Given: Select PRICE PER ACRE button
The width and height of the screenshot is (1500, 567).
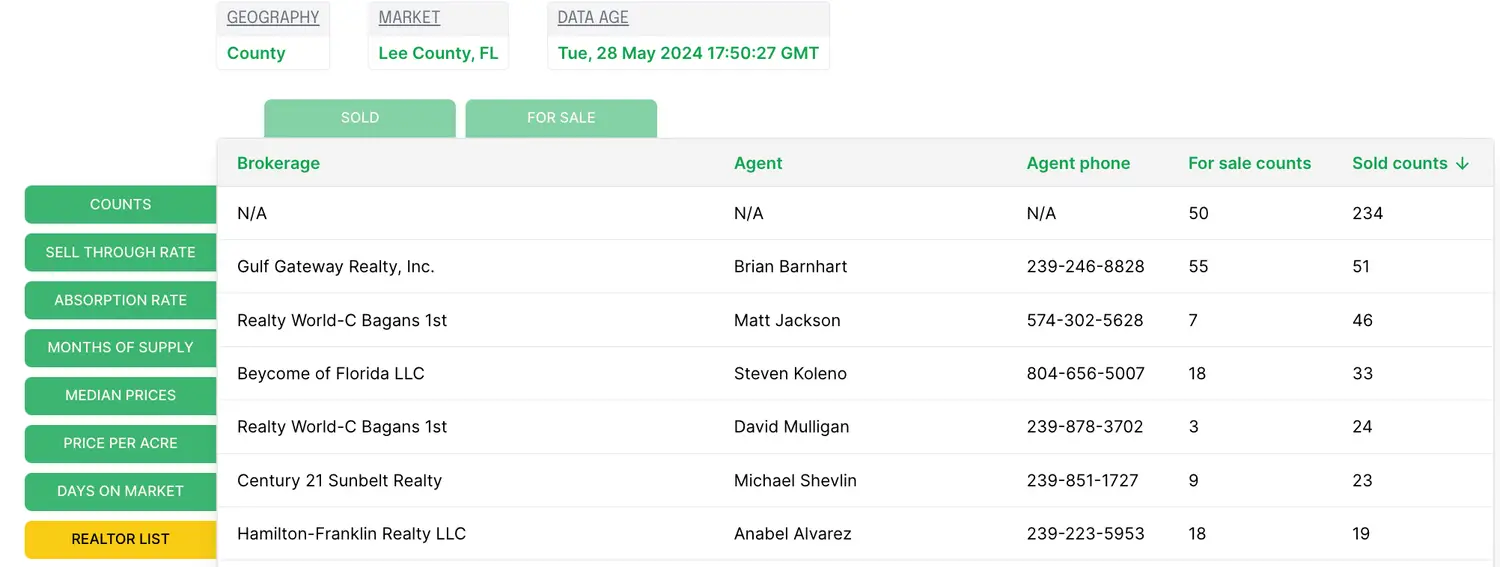Looking at the screenshot, I should 121,443.
